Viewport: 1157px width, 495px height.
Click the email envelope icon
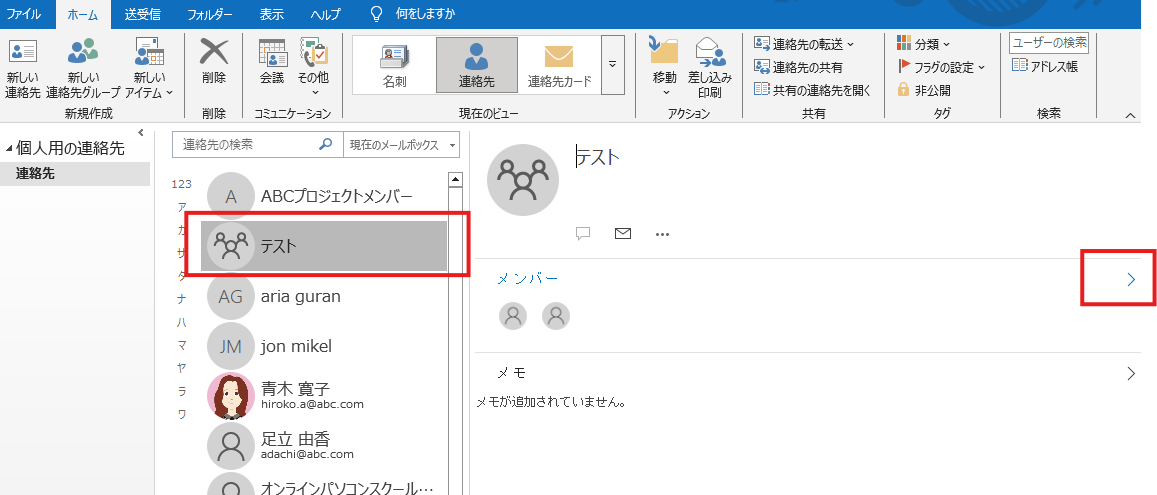(623, 234)
